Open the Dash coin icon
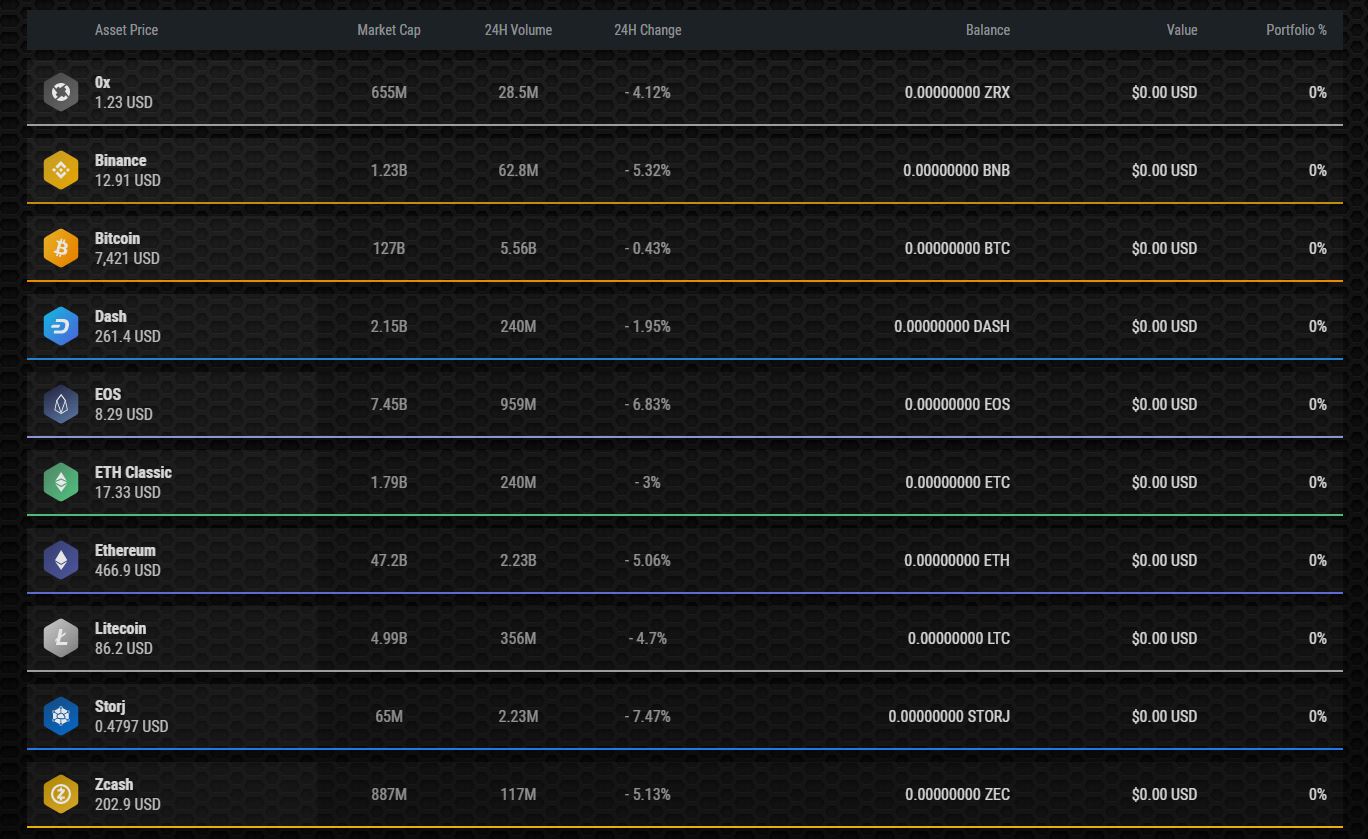1368x839 pixels. 61,326
